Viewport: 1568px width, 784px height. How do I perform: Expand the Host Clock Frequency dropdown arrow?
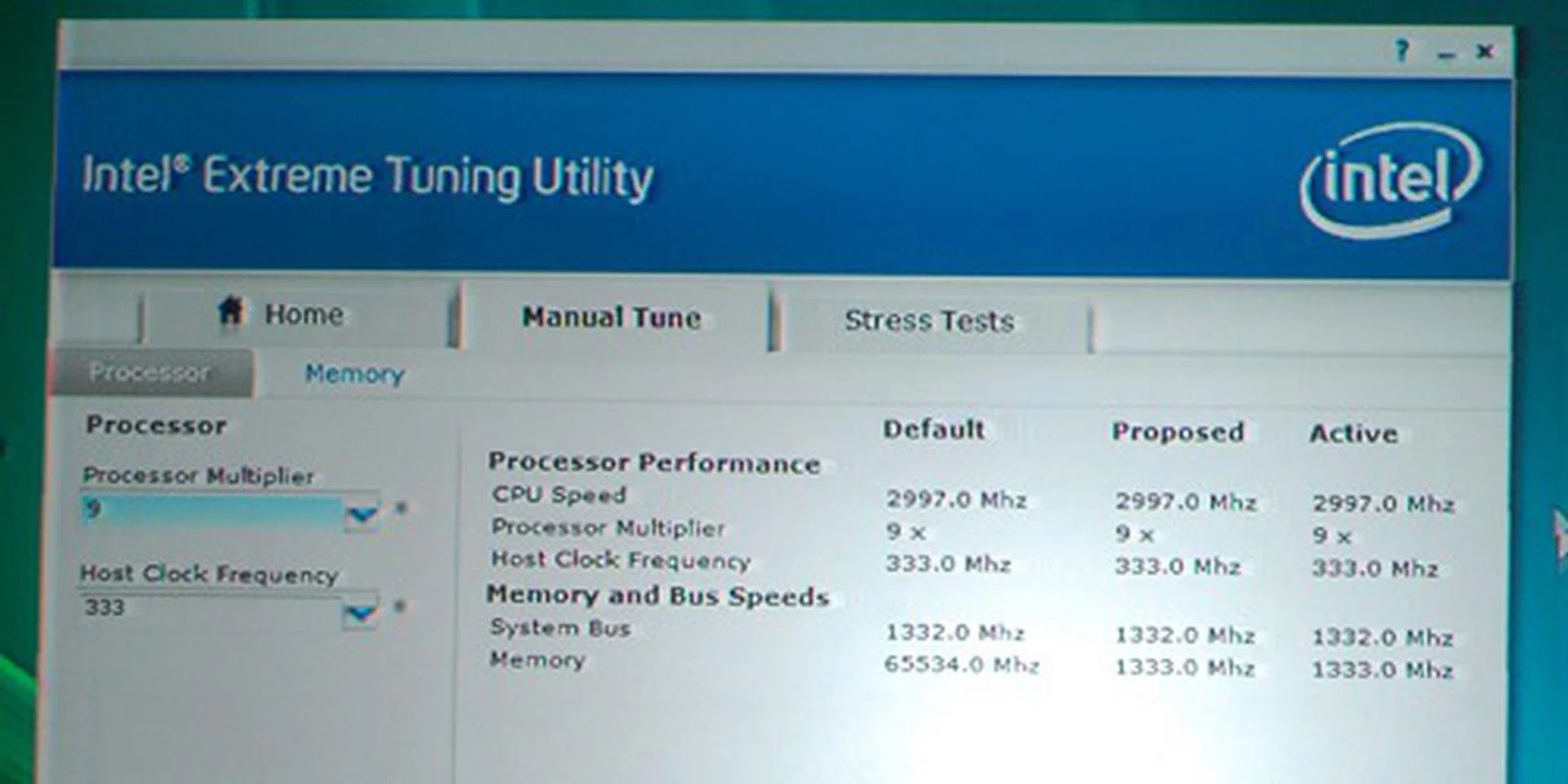pyautogui.click(x=360, y=613)
